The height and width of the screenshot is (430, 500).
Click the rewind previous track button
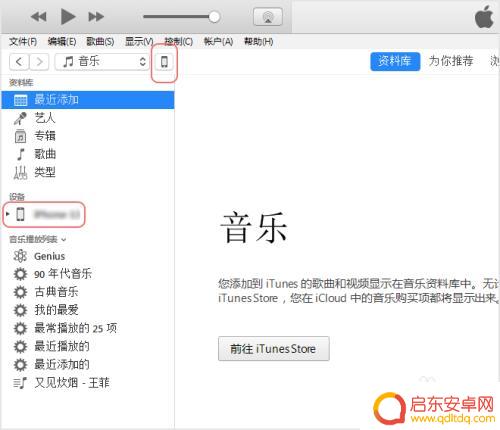pos(39,17)
